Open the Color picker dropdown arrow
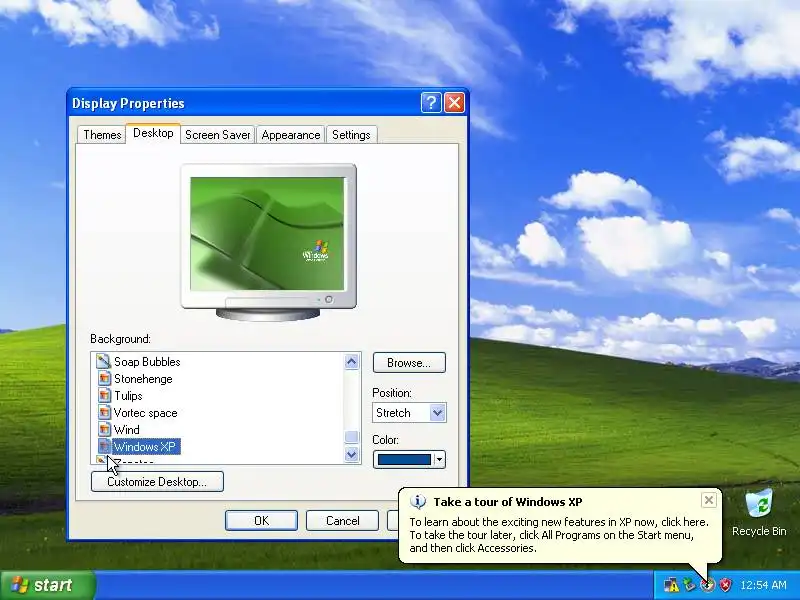This screenshot has width=800, height=600. pos(439,460)
